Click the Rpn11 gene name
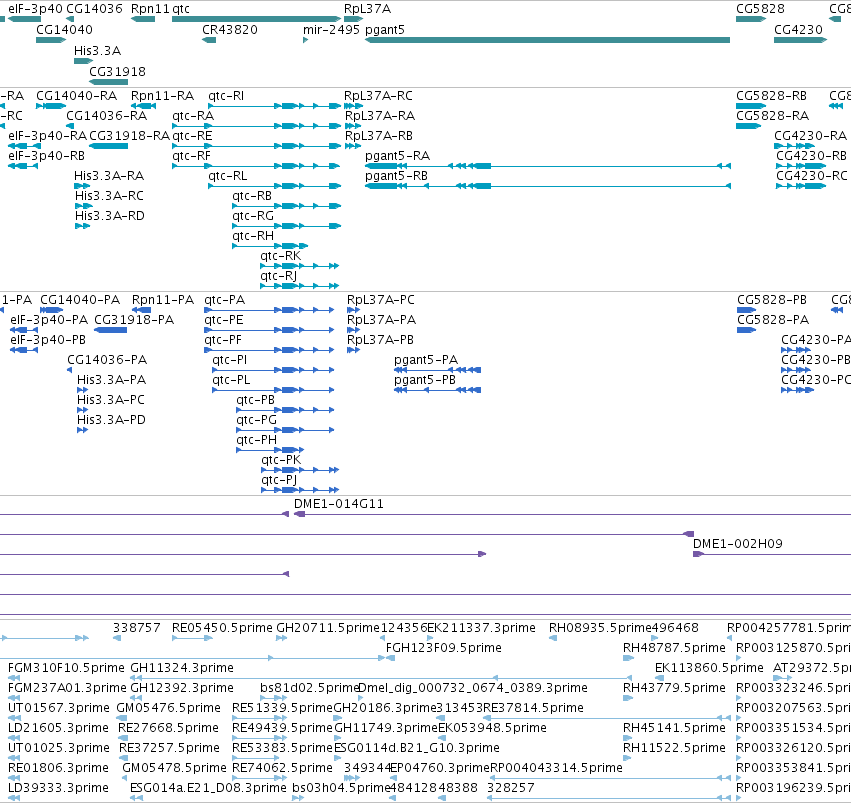Image resolution: width=851 pixels, height=803 pixels. (150, 9)
